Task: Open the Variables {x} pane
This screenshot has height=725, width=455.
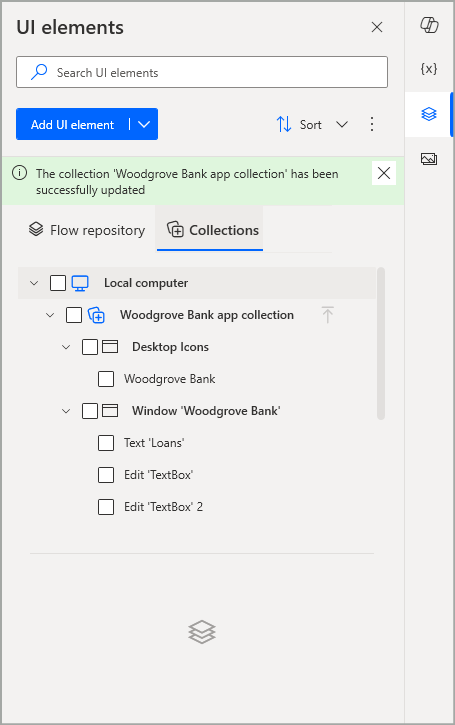Action: (x=429, y=69)
